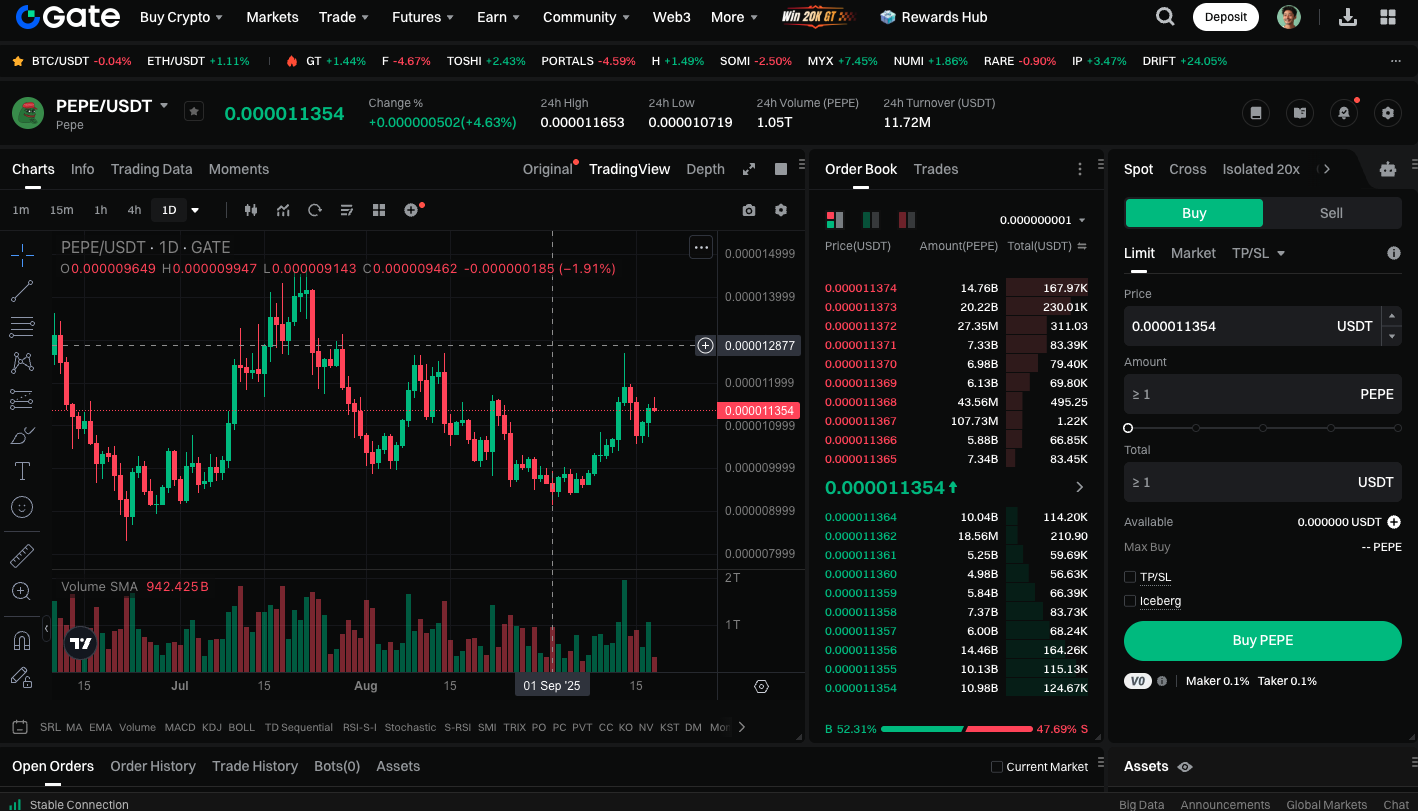Open order book precision dropdown 0.000000001
The width and height of the screenshot is (1418, 811).
tap(1043, 220)
